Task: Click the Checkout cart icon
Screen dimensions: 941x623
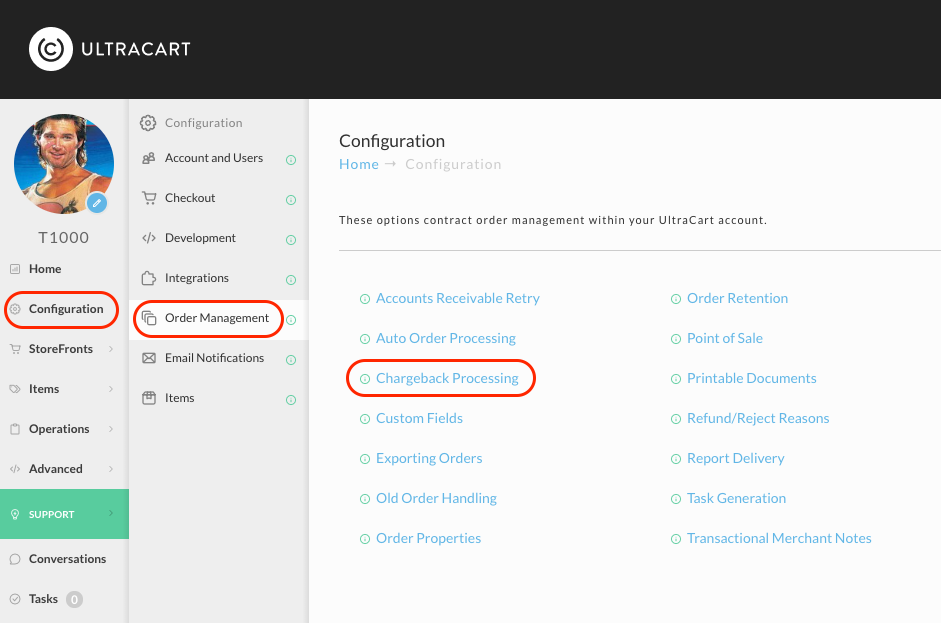Action: (x=149, y=198)
